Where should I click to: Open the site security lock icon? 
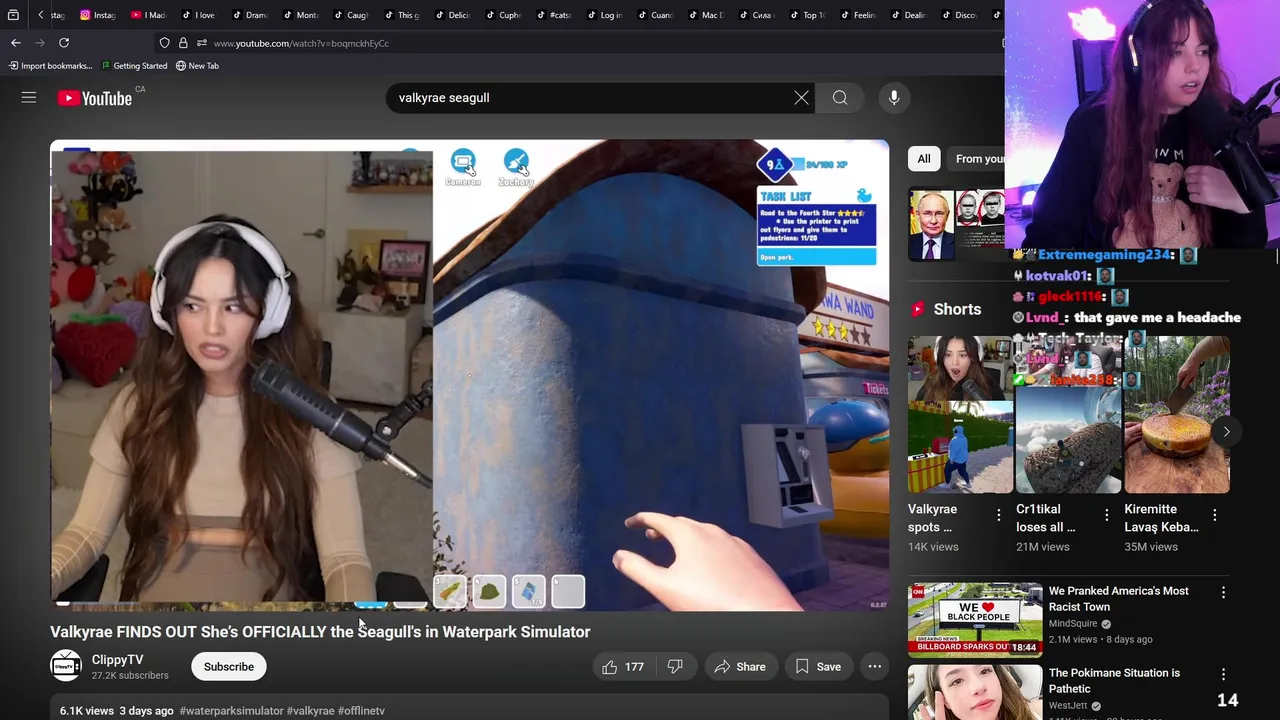[183, 43]
